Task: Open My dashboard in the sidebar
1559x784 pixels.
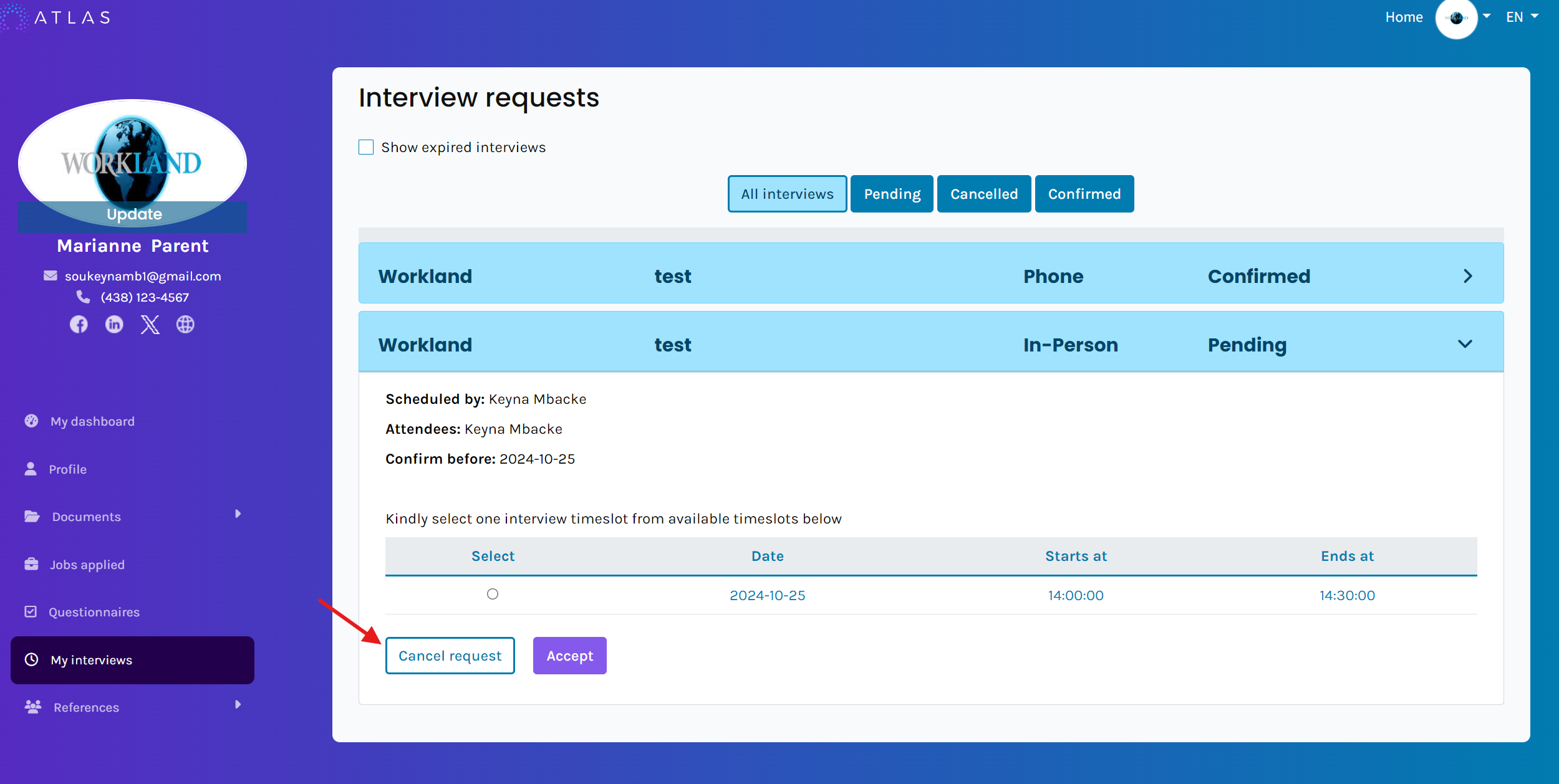Action: pyautogui.click(x=92, y=421)
